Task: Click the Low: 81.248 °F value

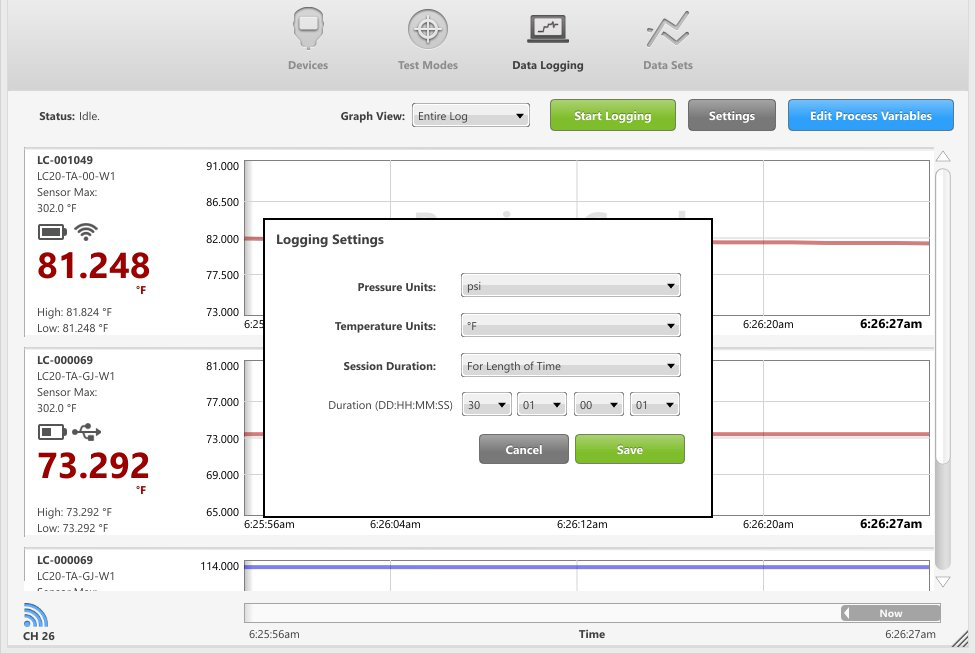Action: [x=72, y=328]
